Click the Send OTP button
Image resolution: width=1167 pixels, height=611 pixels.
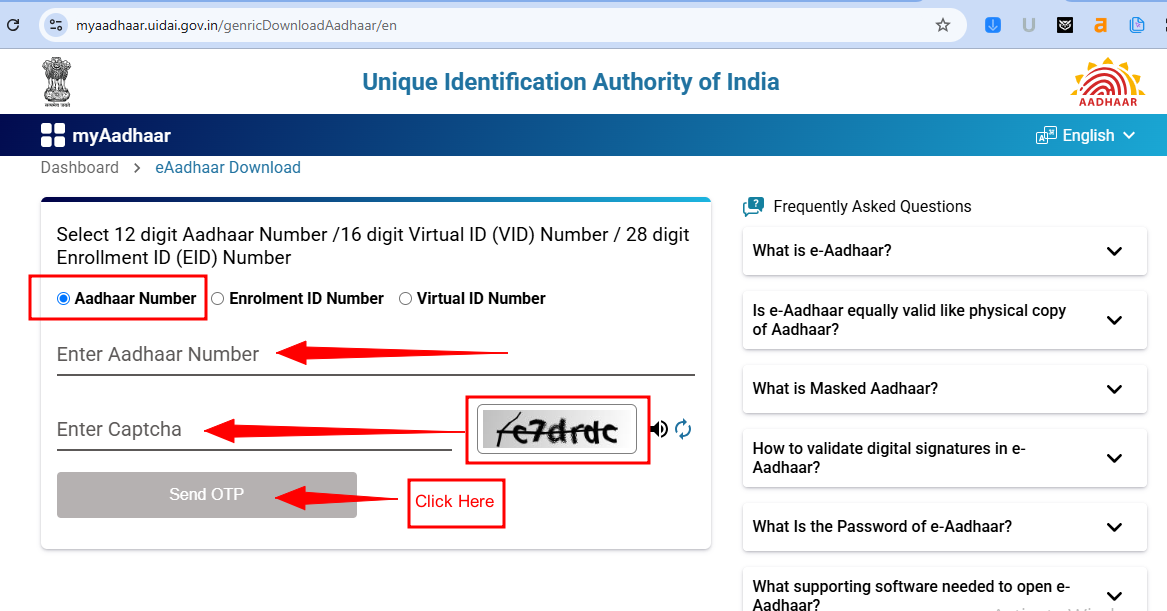(x=207, y=495)
